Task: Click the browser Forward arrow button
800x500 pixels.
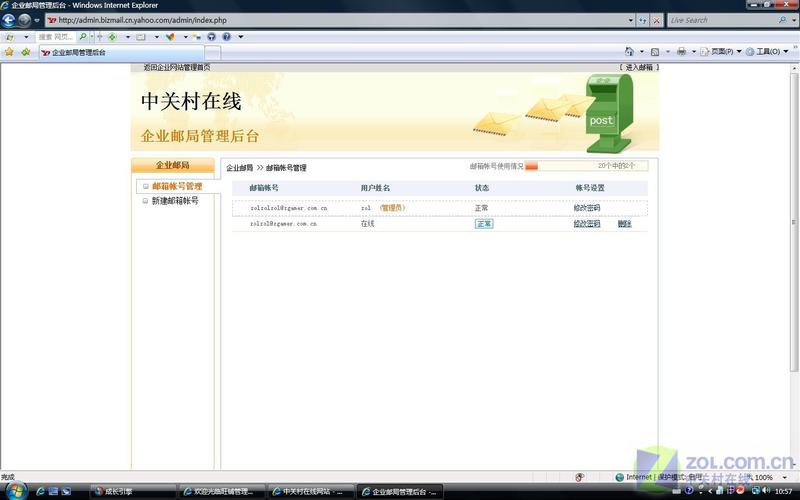Action: (x=24, y=20)
